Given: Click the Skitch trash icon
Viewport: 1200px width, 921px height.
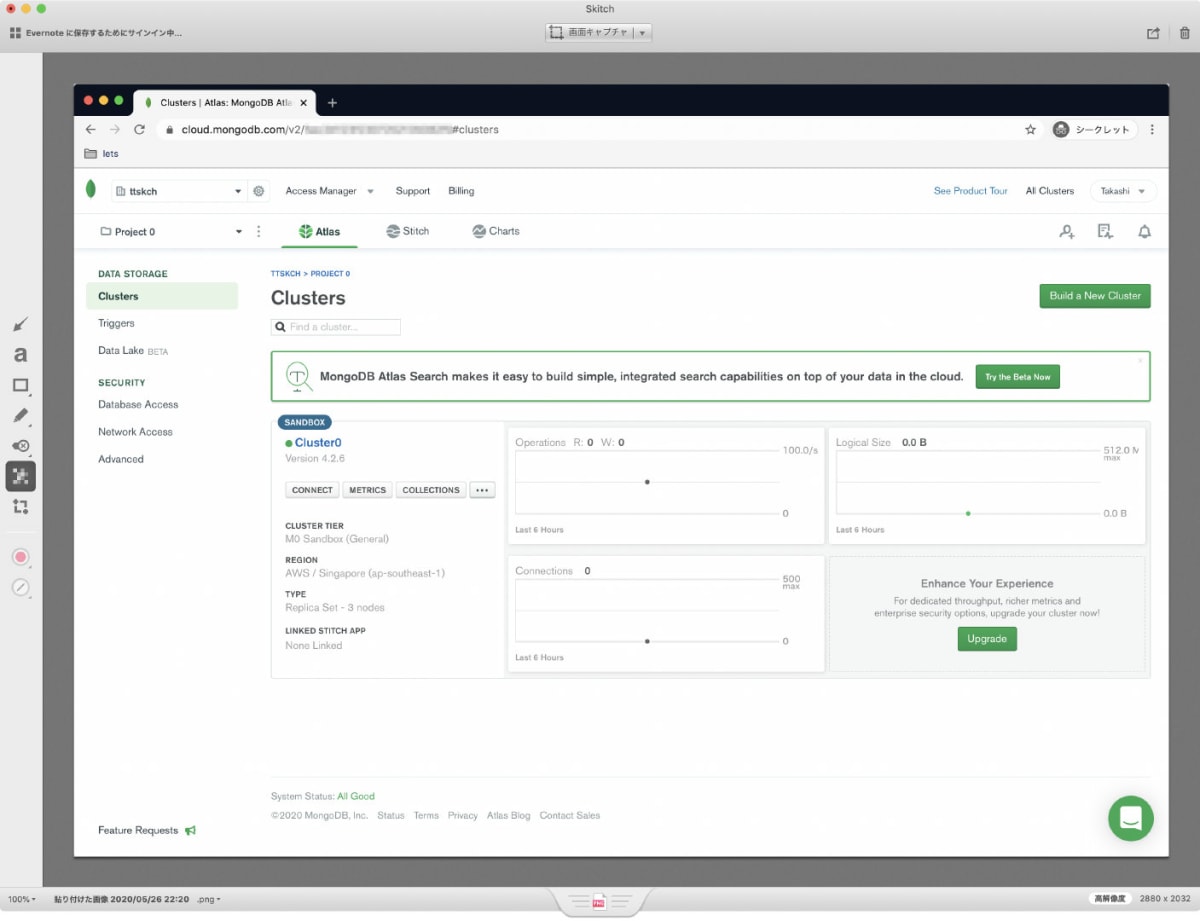Looking at the screenshot, I should (1185, 32).
